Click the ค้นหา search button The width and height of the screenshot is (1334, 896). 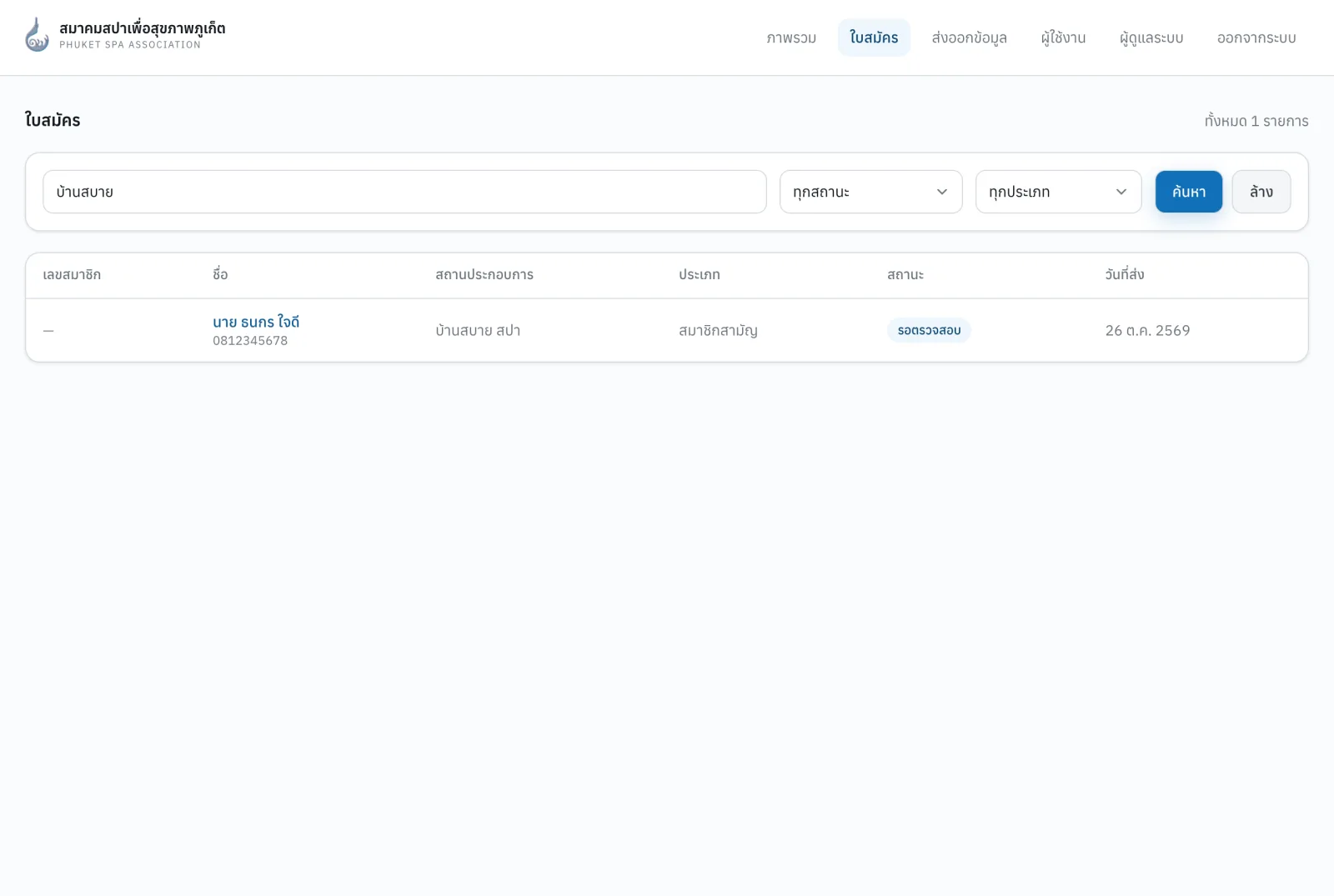click(x=1189, y=192)
